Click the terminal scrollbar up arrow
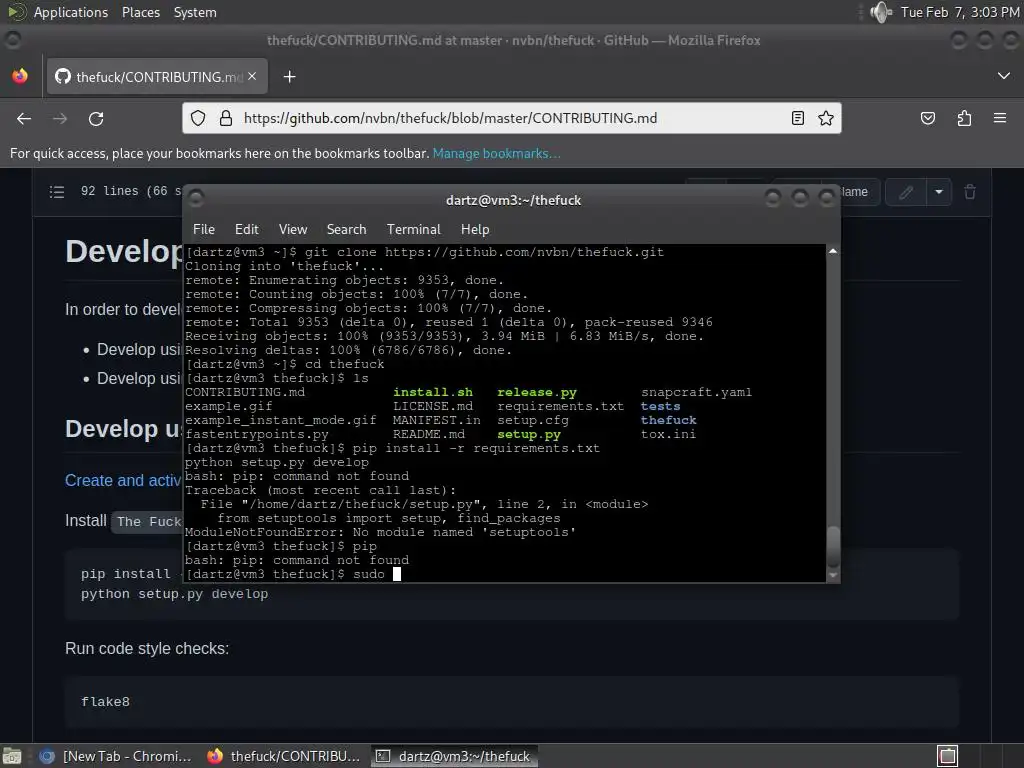The height and width of the screenshot is (768, 1024). tap(833, 251)
